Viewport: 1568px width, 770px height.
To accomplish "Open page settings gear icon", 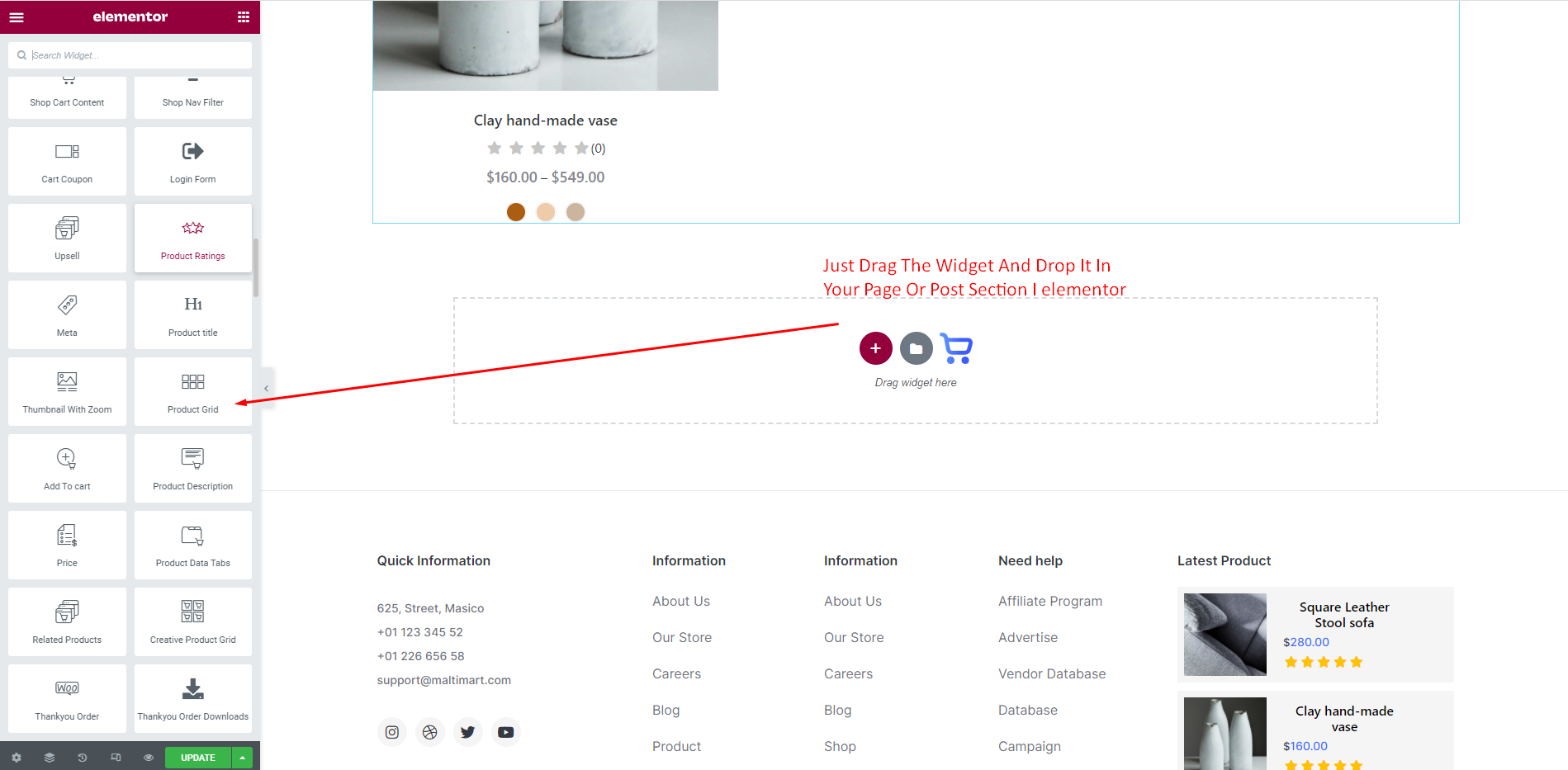I will click(17, 757).
